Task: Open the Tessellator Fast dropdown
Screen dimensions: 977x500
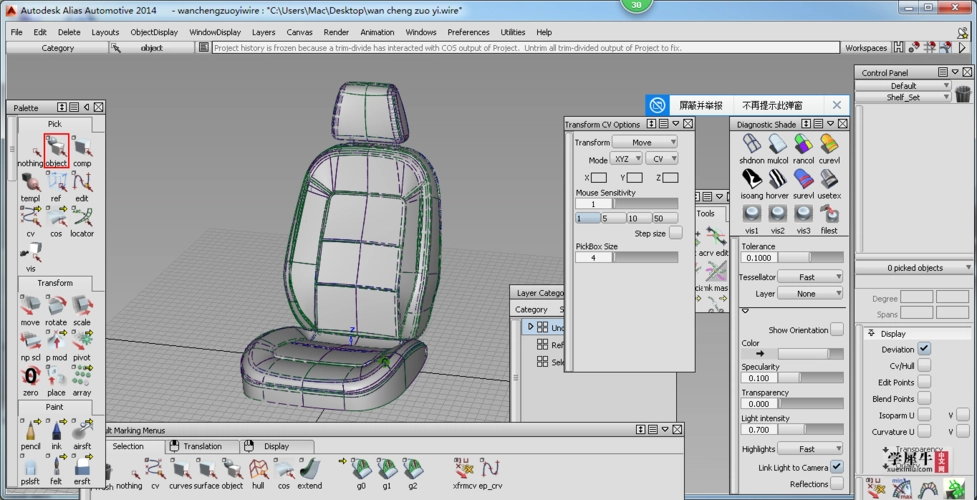Action: click(810, 277)
